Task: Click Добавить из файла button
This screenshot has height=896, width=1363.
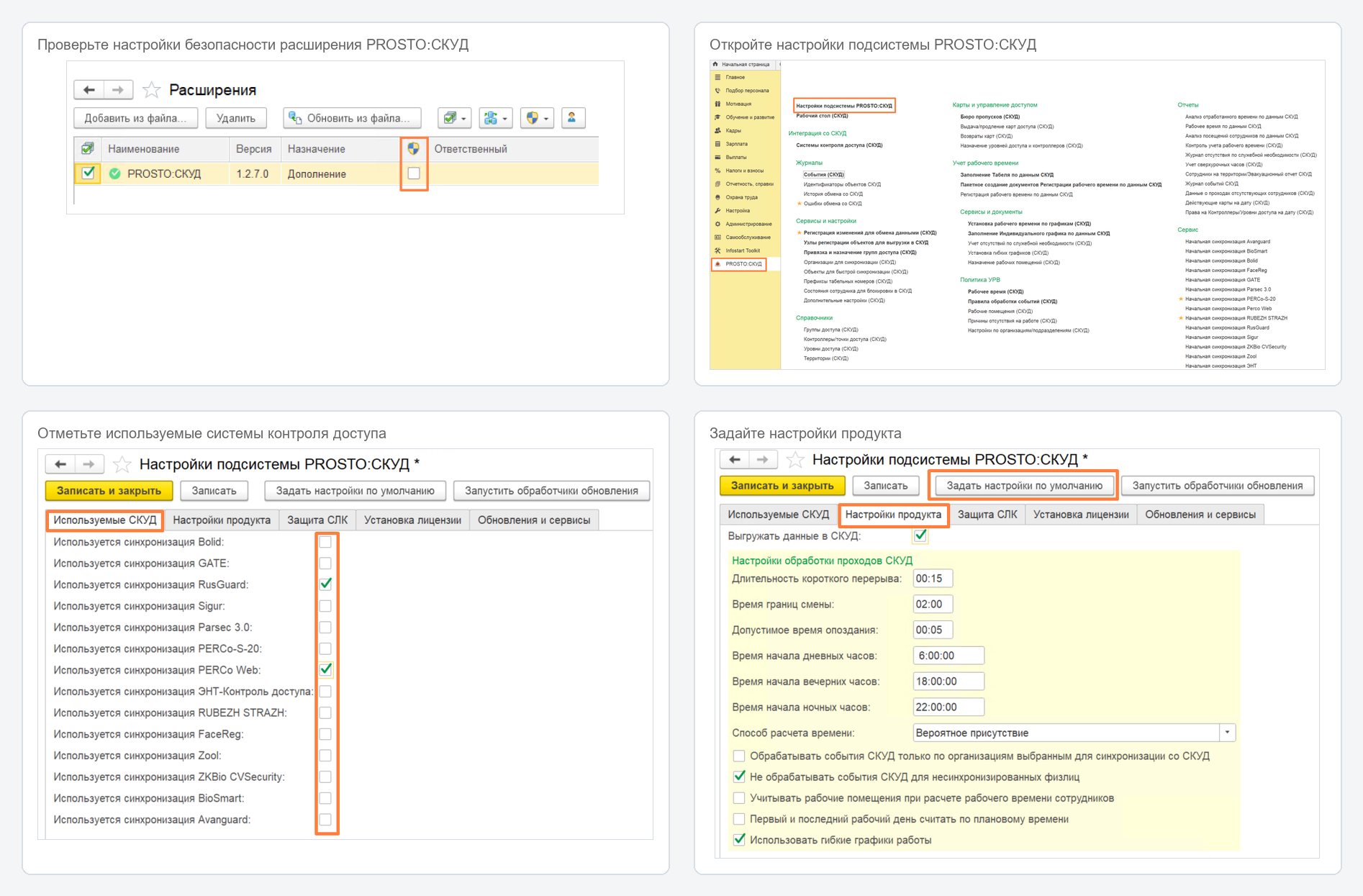Action: click(x=136, y=117)
